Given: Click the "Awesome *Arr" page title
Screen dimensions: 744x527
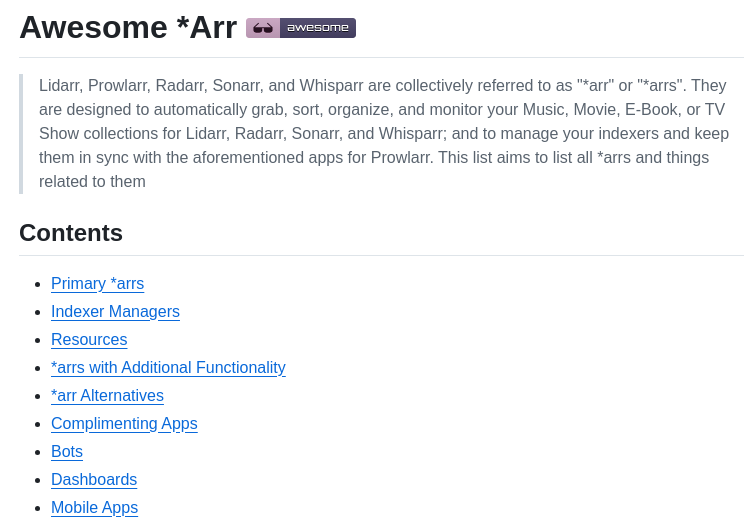Looking at the screenshot, I should (x=128, y=28).
